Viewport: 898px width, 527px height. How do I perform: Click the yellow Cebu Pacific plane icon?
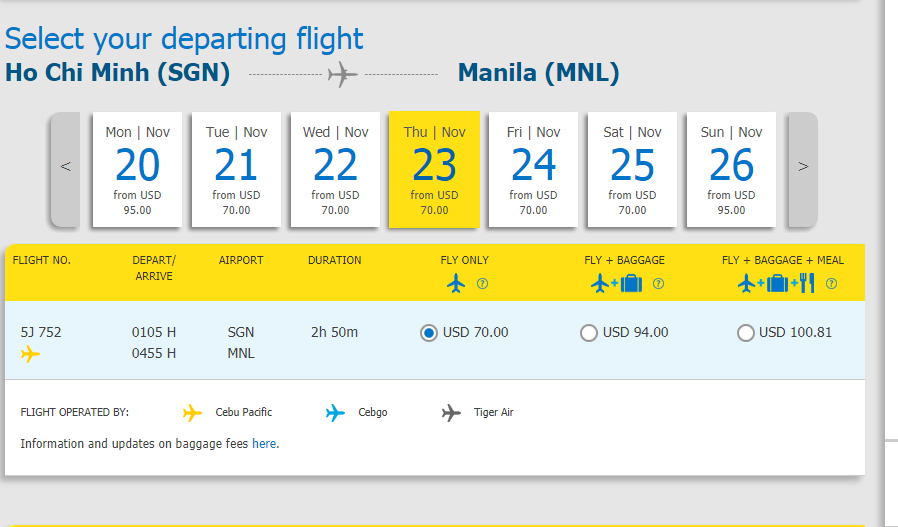tap(193, 412)
